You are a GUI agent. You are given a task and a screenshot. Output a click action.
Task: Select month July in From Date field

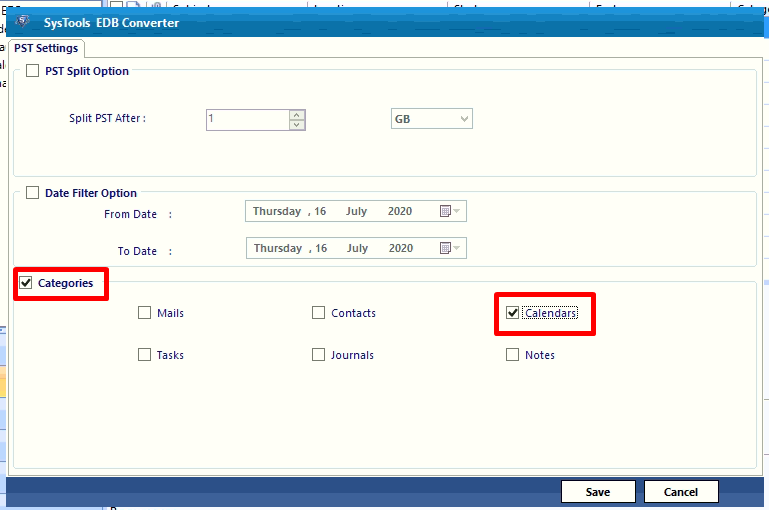pyautogui.click(x=357, y=211)
